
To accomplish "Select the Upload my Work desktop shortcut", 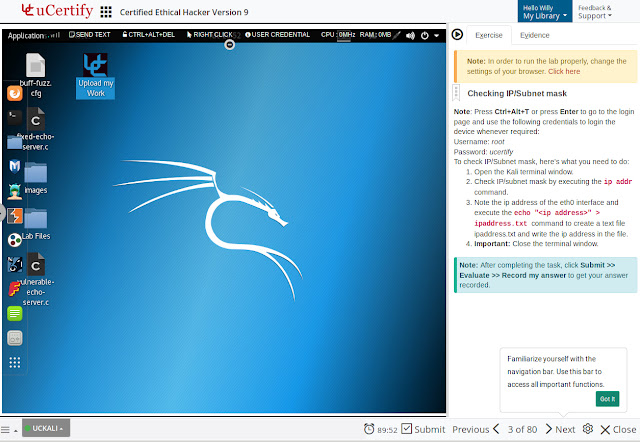I will tap(96, 76).
